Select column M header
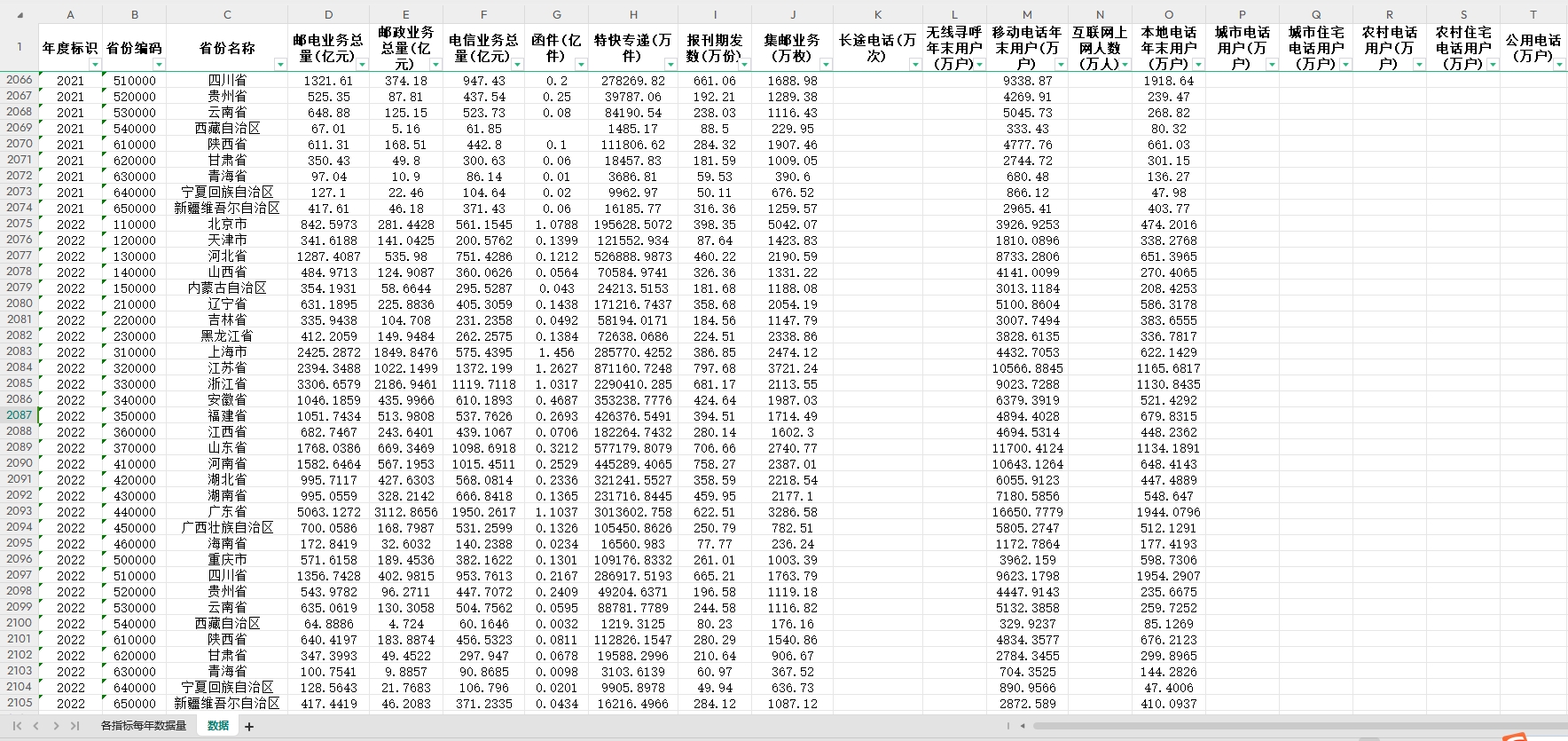Viewport: 1568px width, 741px height. tap(1027, 15)
